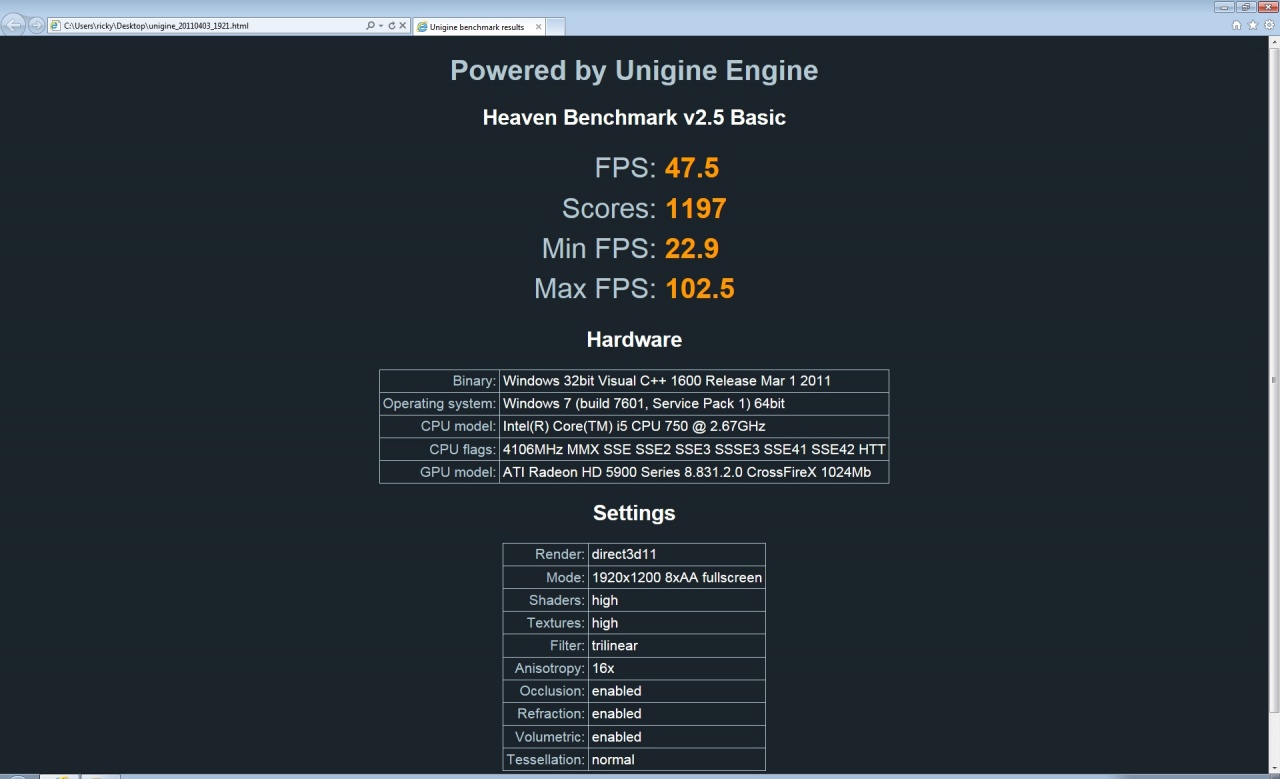Screen dimensions: 1280x779
Task: Open the address bar autocomplete dropdown arrow
Action: (x=380, y=26)
